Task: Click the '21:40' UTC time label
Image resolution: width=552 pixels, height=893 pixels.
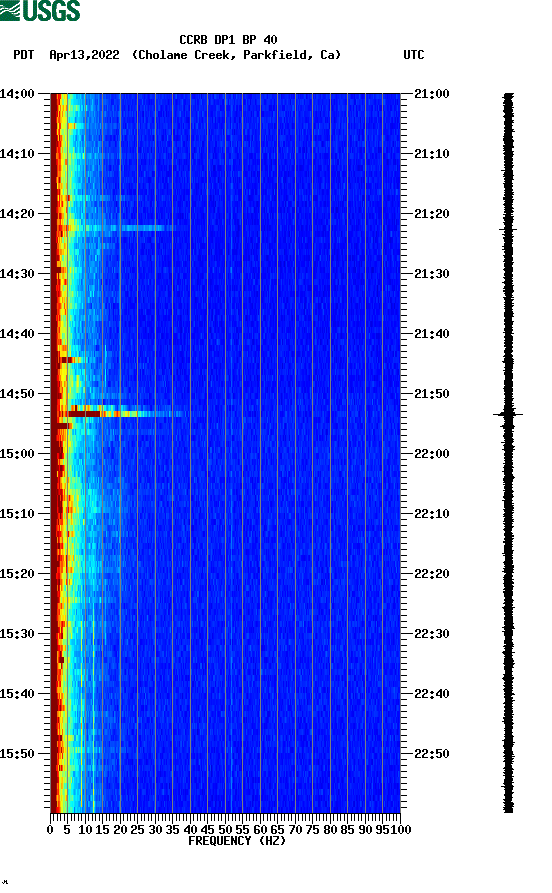Action: point(432,334)
